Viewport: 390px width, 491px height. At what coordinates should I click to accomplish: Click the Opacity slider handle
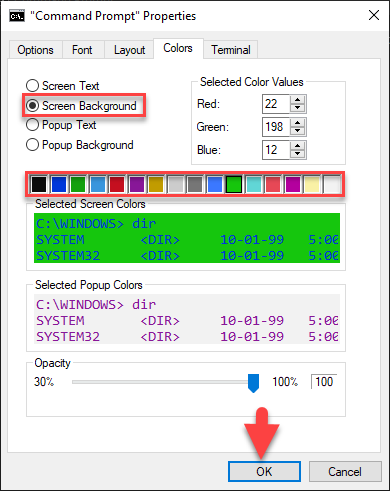(x=253, y=383)
